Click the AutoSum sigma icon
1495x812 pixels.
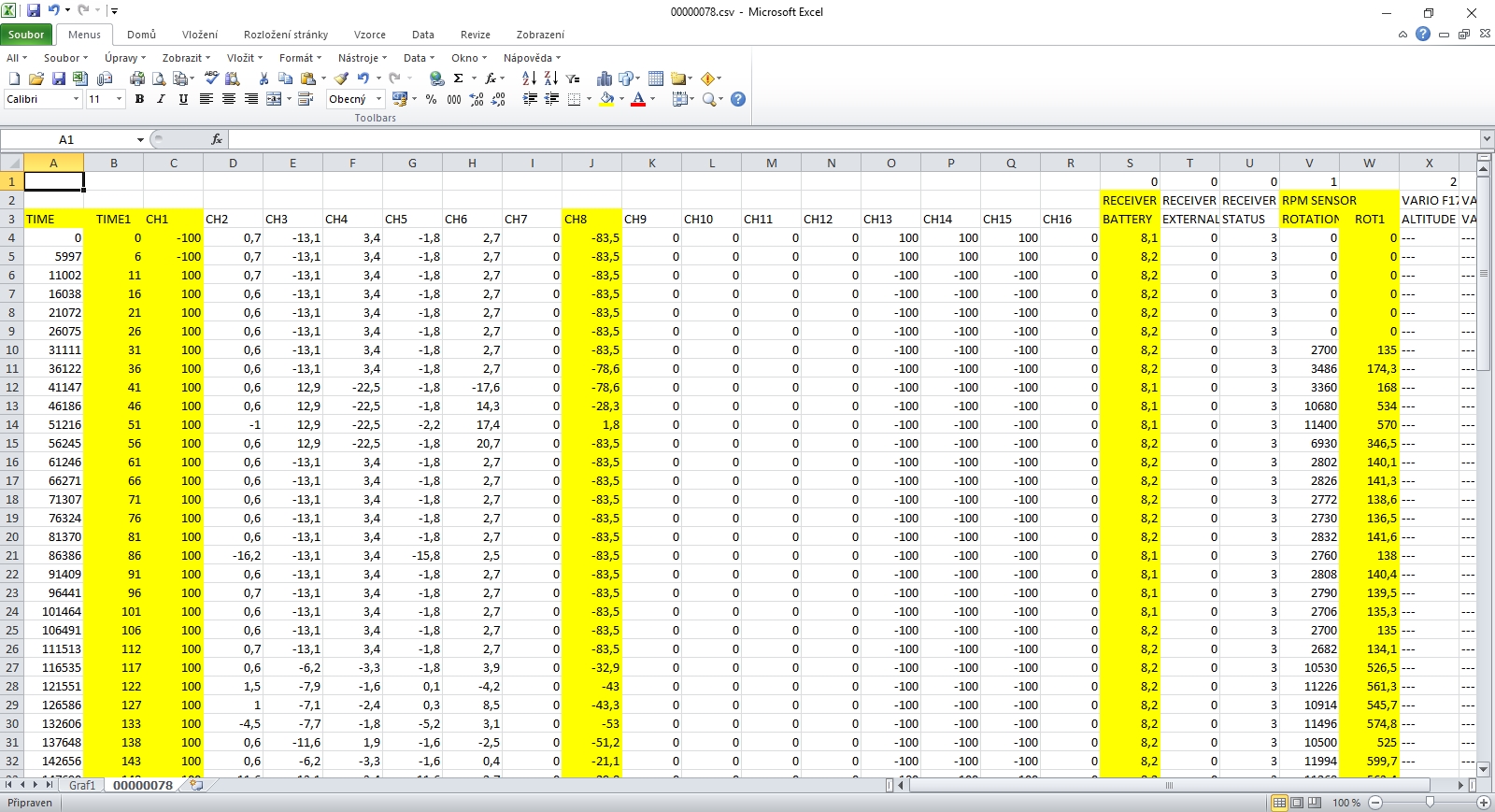pyautogui.click(x=459, y=78)
